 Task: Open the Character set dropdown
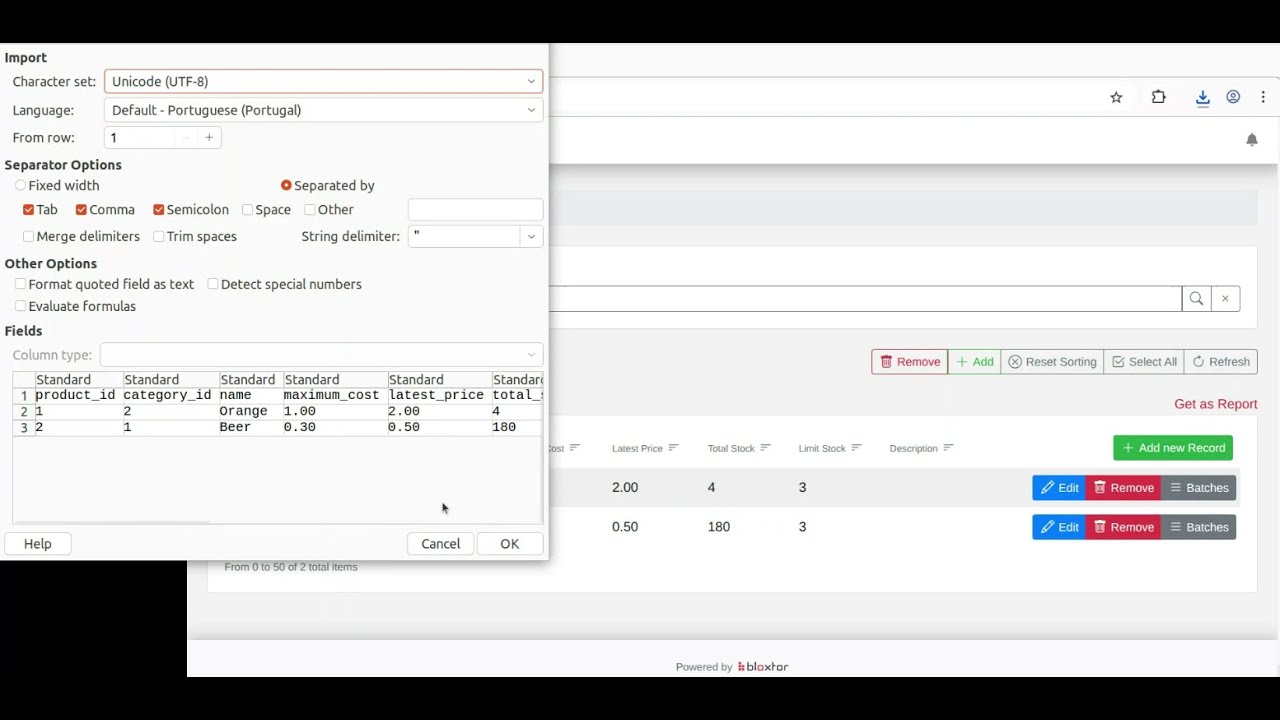coord(323,82)
